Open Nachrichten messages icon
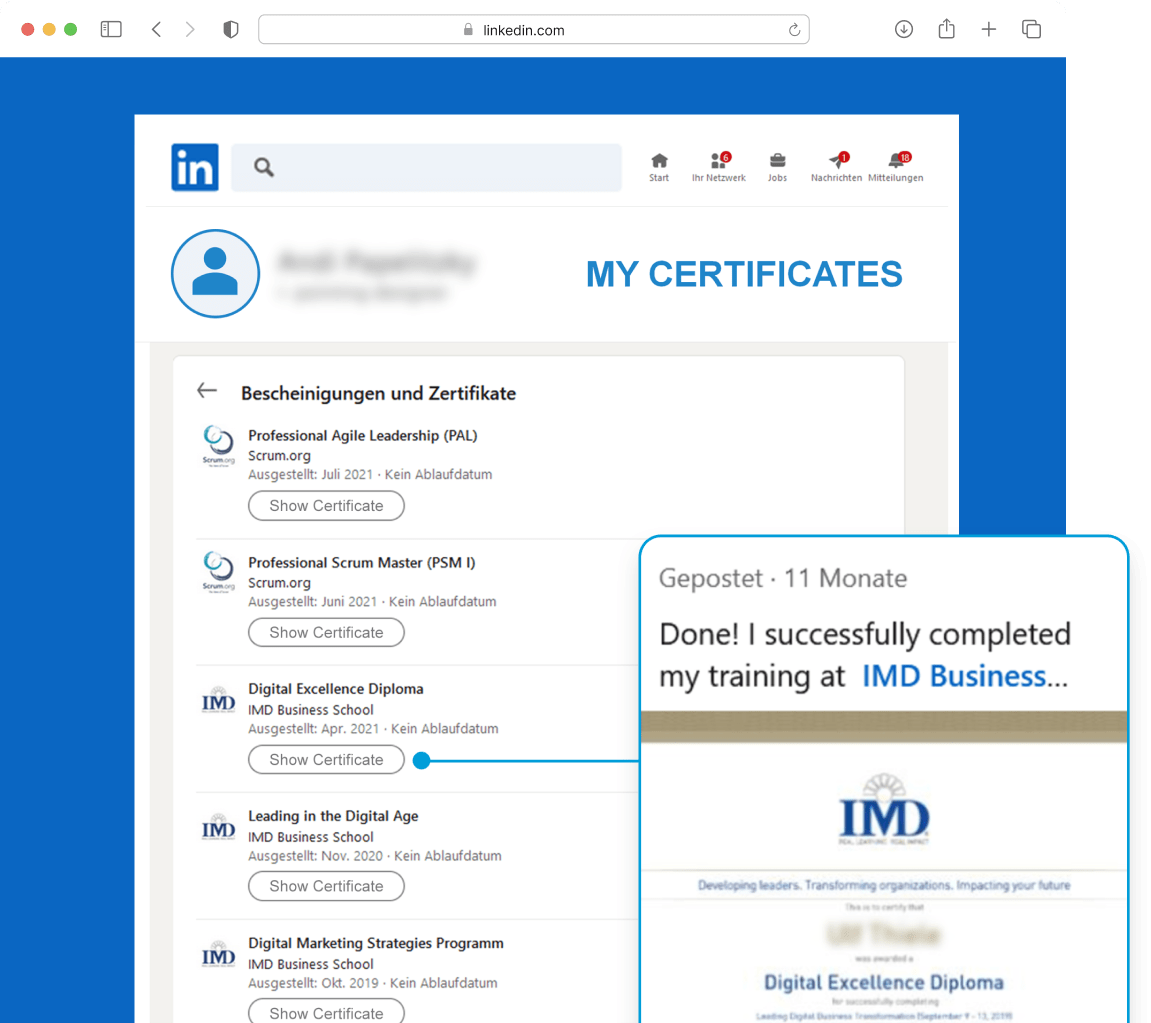This screenshot has width=1151, height=1023. (837, 162)
